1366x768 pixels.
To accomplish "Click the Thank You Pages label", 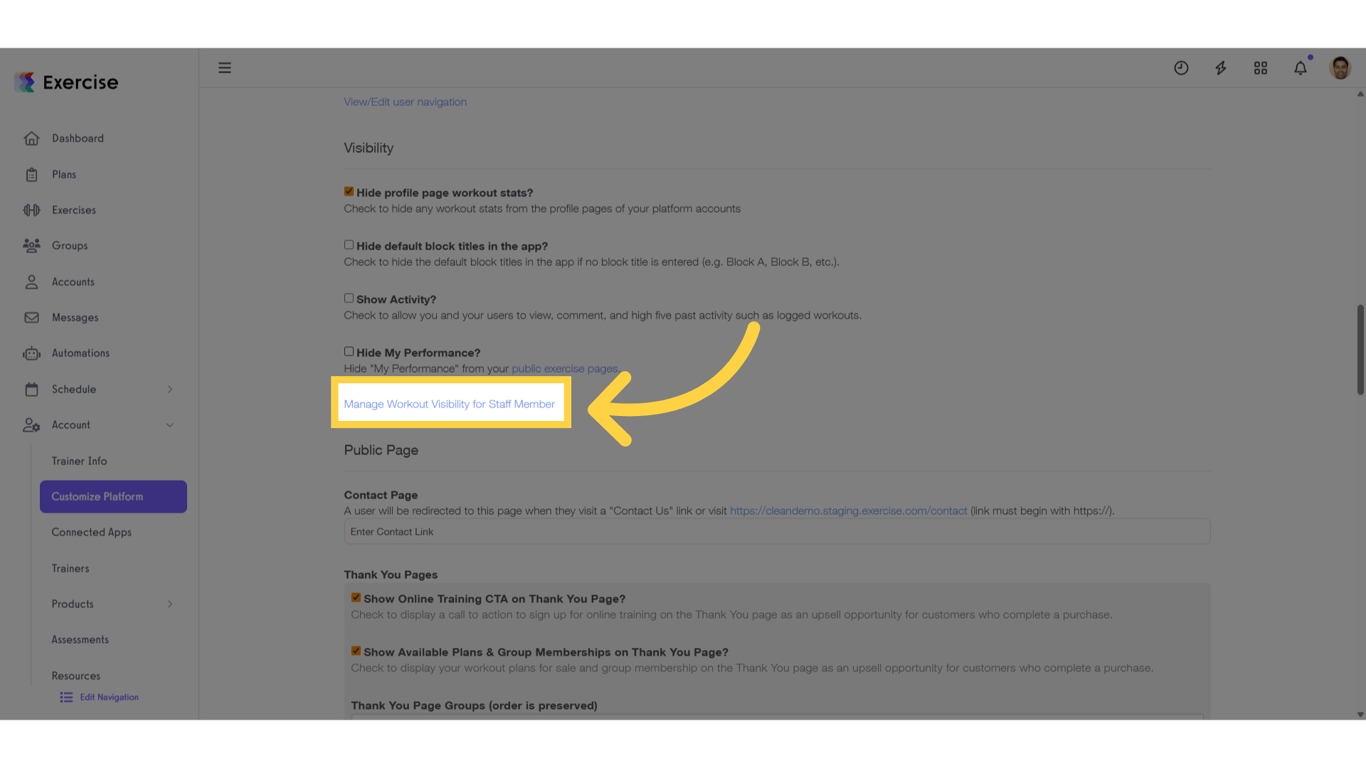I will click(391, 575).
